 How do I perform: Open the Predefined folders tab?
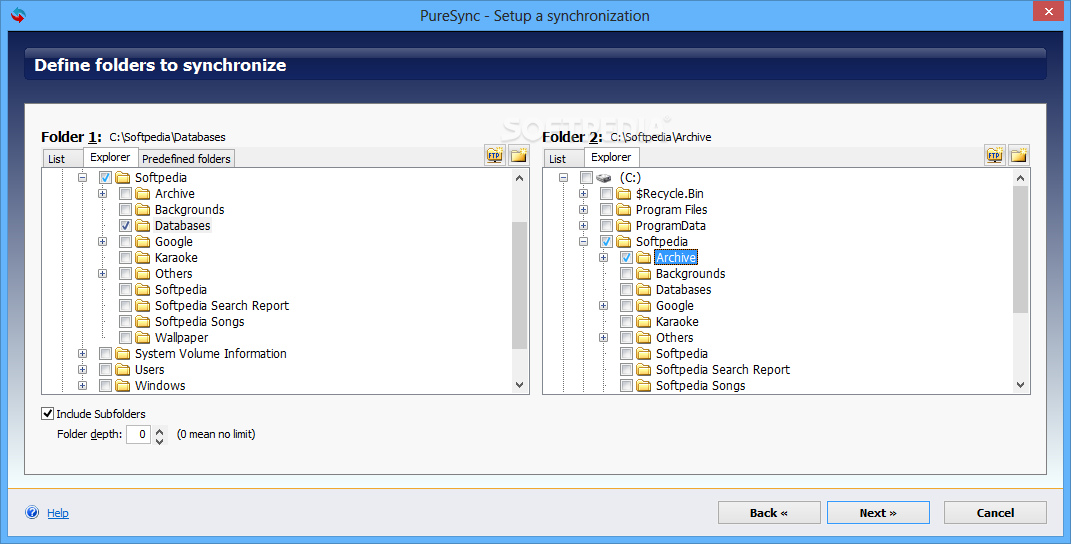[186, 159]
